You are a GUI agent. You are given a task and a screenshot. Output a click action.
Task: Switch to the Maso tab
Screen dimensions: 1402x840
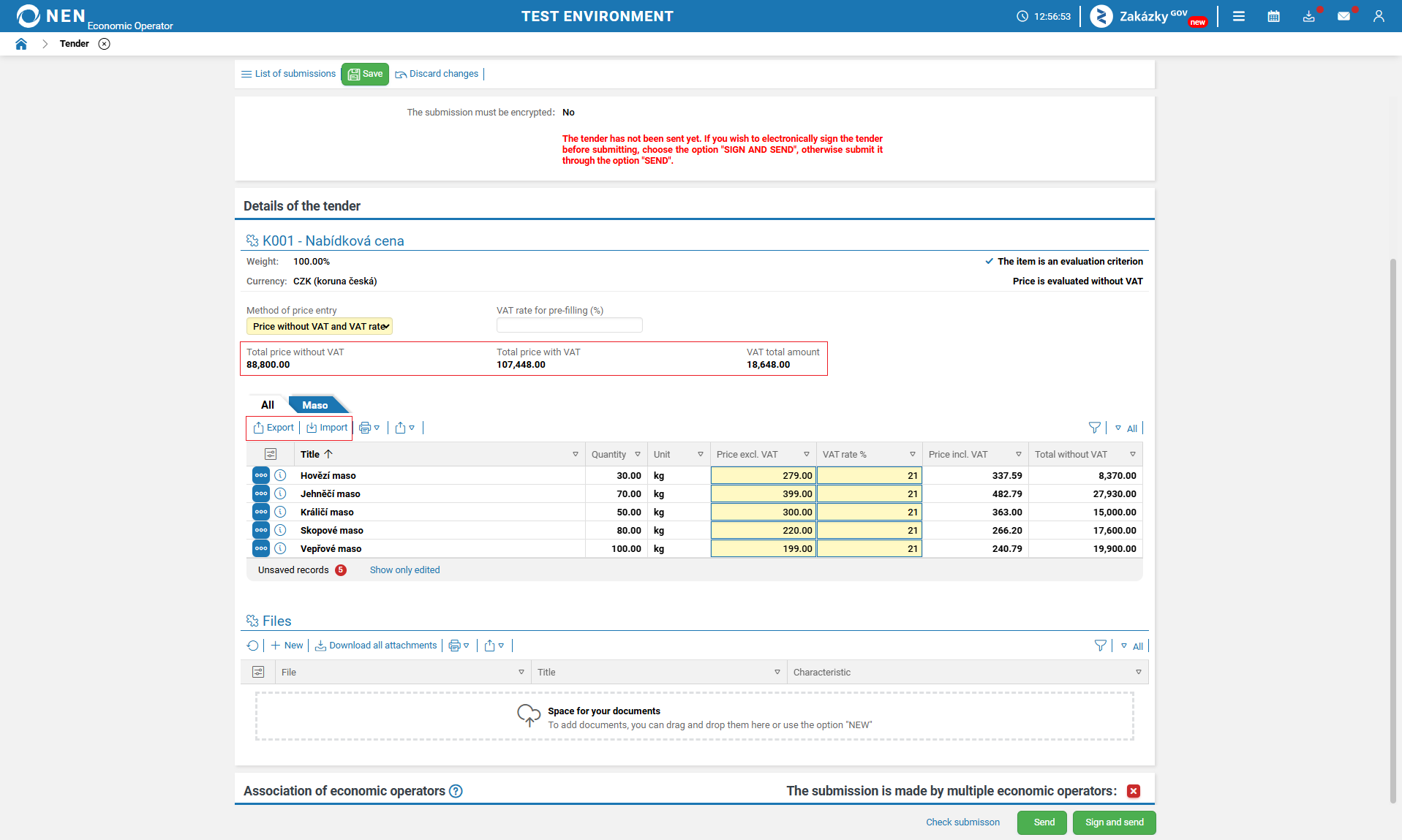coord(315,405)
